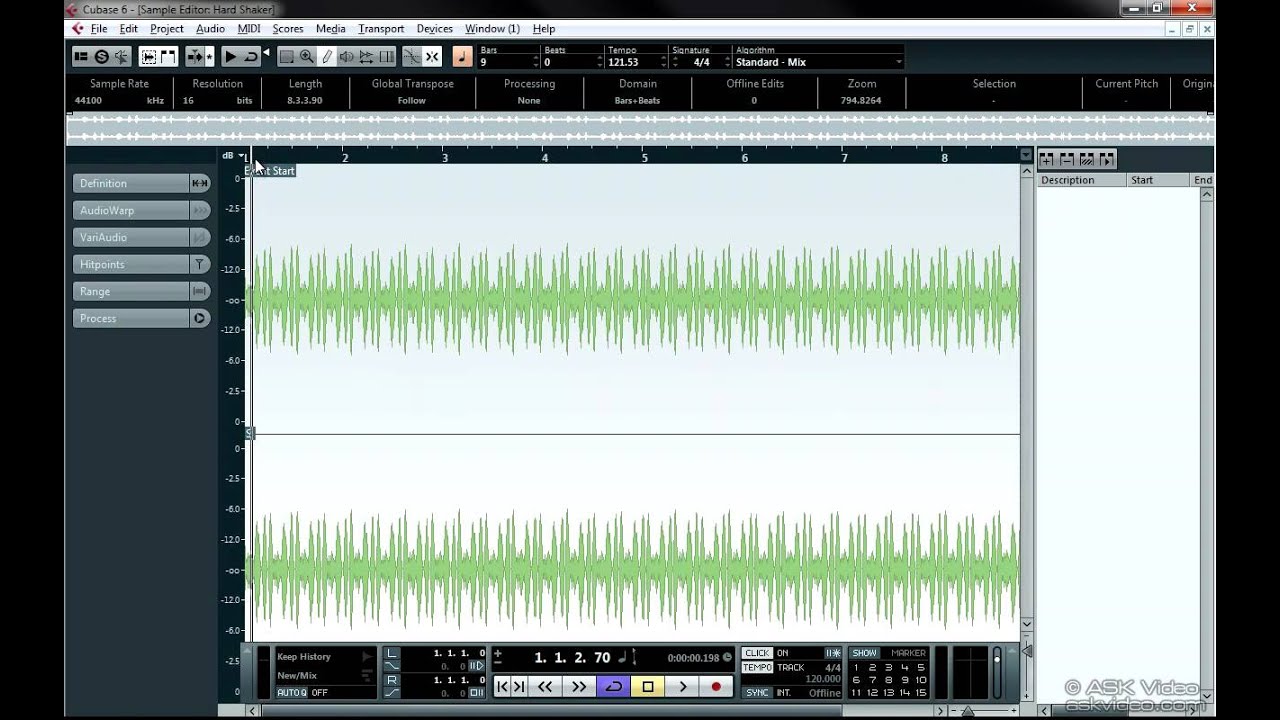Click the Range tab's range icon
The image size is (1280, 720).
tap(200, 291)
